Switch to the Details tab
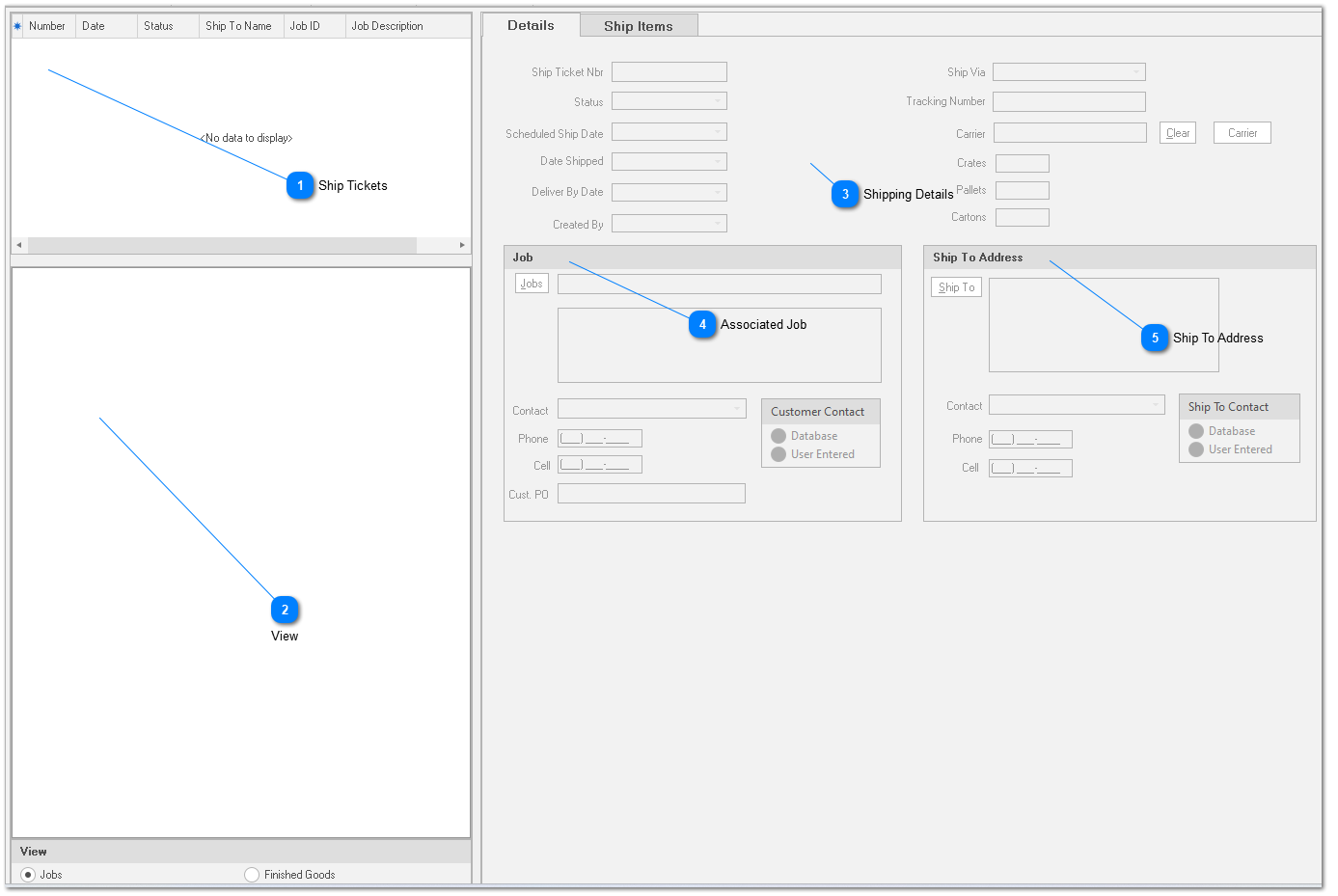Screen dimensions: 1338x896 (x=531, y=25)
